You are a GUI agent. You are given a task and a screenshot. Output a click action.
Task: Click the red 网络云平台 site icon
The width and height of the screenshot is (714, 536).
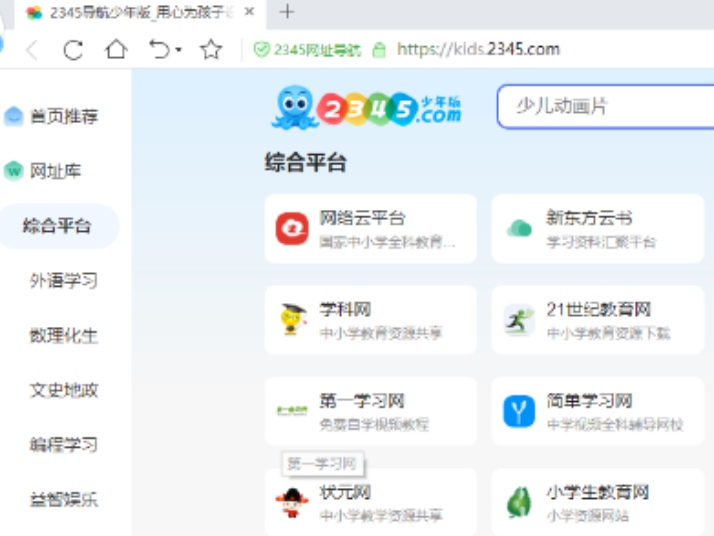(x=292, y=229)
